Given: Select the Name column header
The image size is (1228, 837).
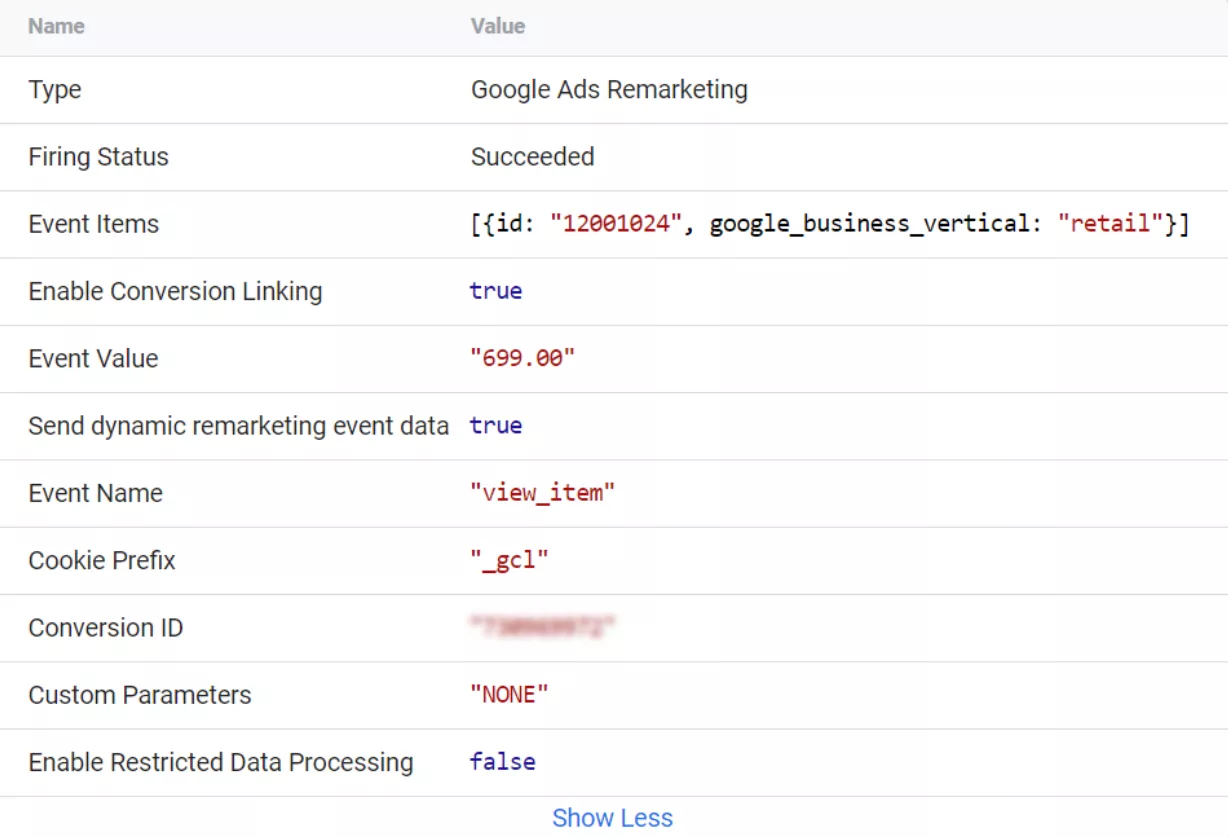Looking at the screenshot, I should pyautogui.click(x=56, y=27).
